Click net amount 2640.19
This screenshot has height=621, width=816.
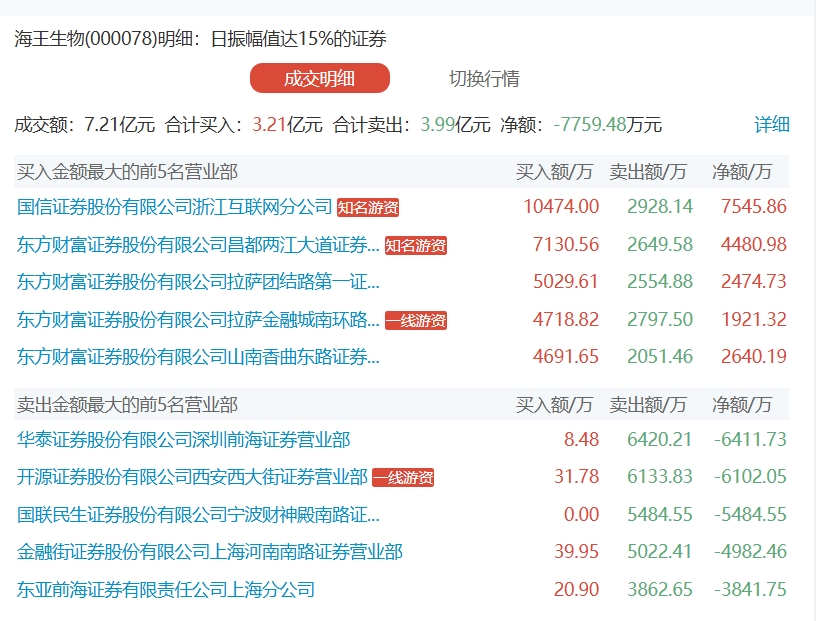(754, 357)
